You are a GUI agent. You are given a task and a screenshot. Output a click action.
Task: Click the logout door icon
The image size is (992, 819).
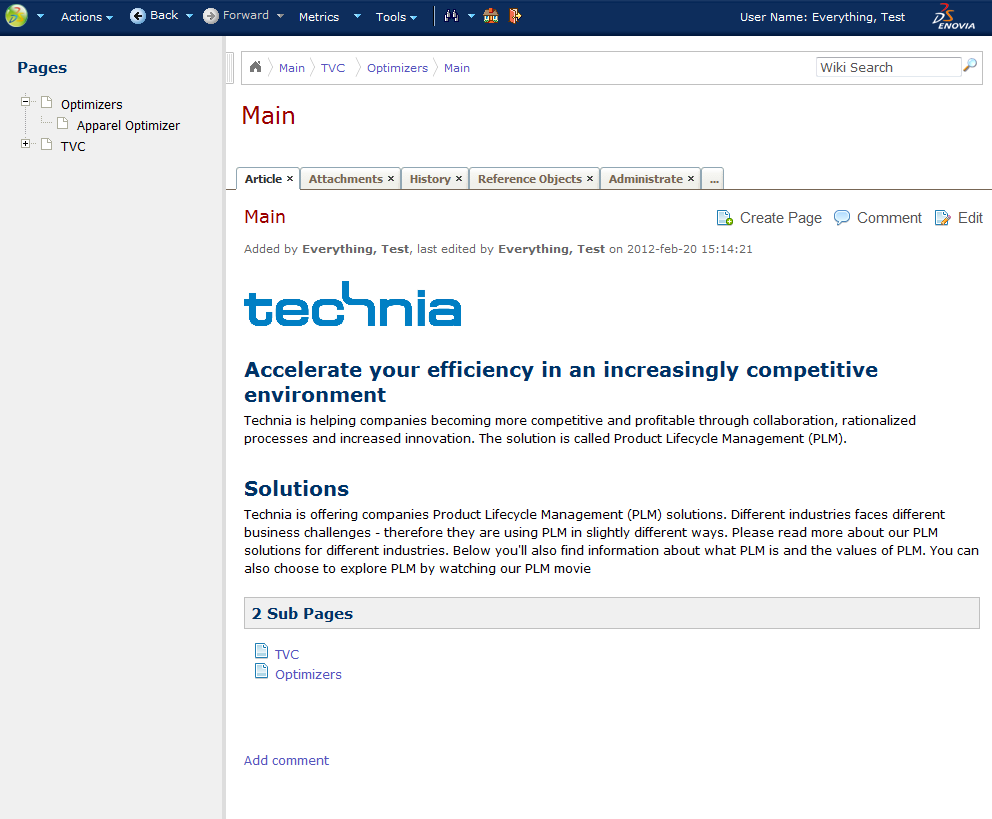(x=515, y=16)
